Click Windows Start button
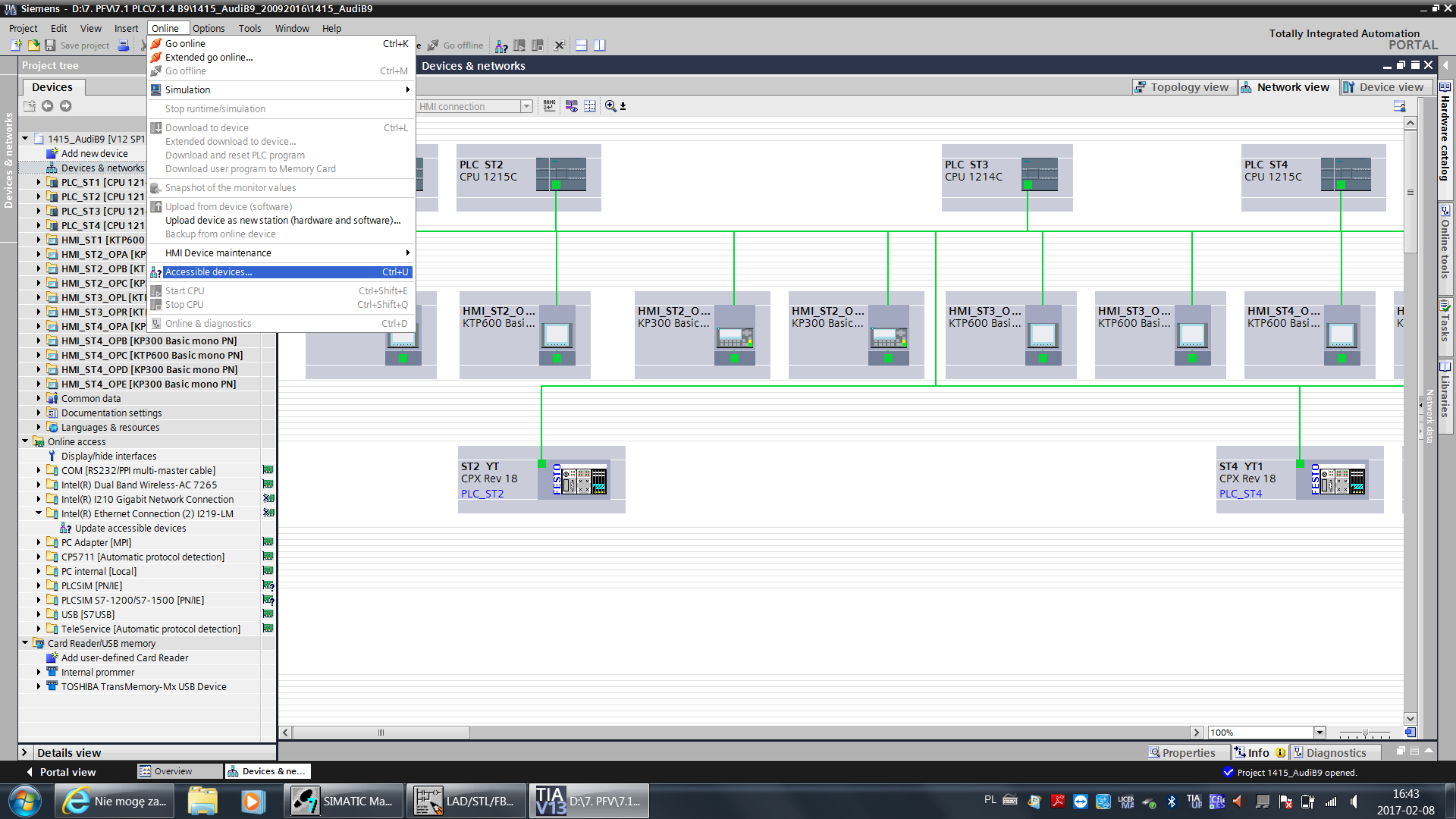 [x=25, y=802]
